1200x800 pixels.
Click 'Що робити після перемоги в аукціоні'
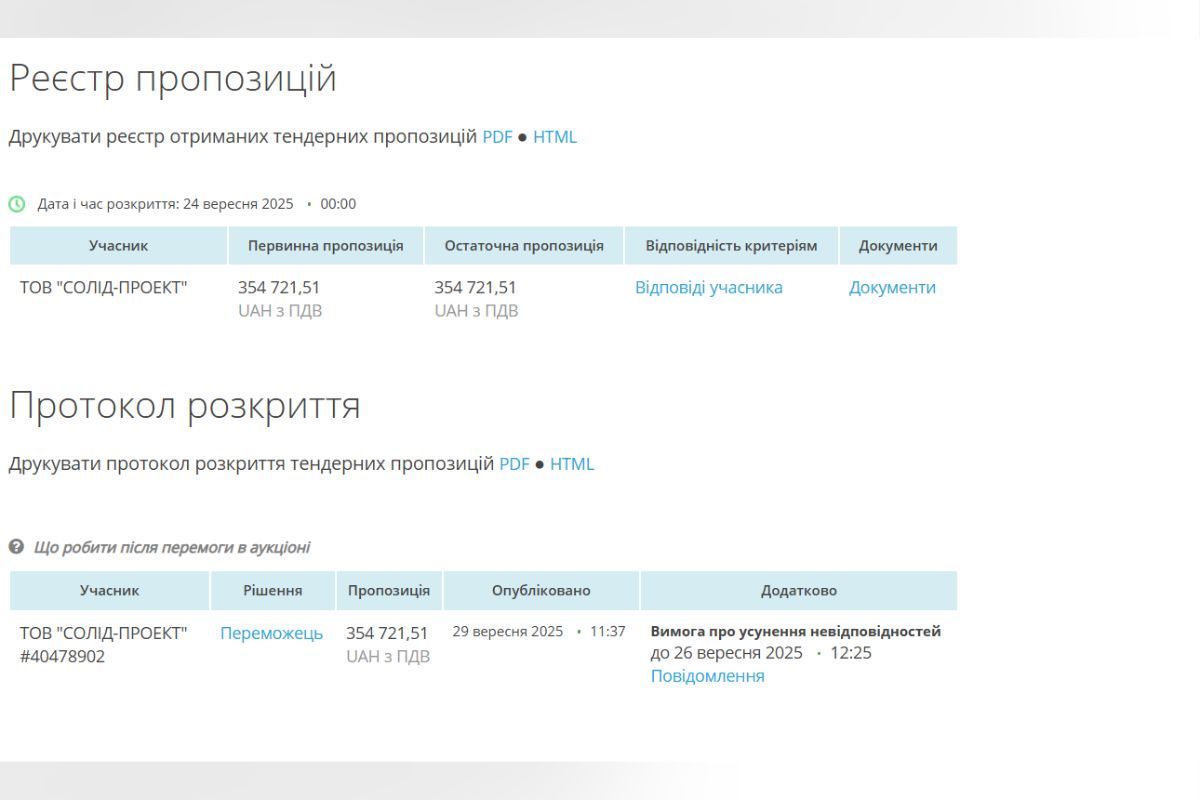pyautogui.click(x=171, y=548)
